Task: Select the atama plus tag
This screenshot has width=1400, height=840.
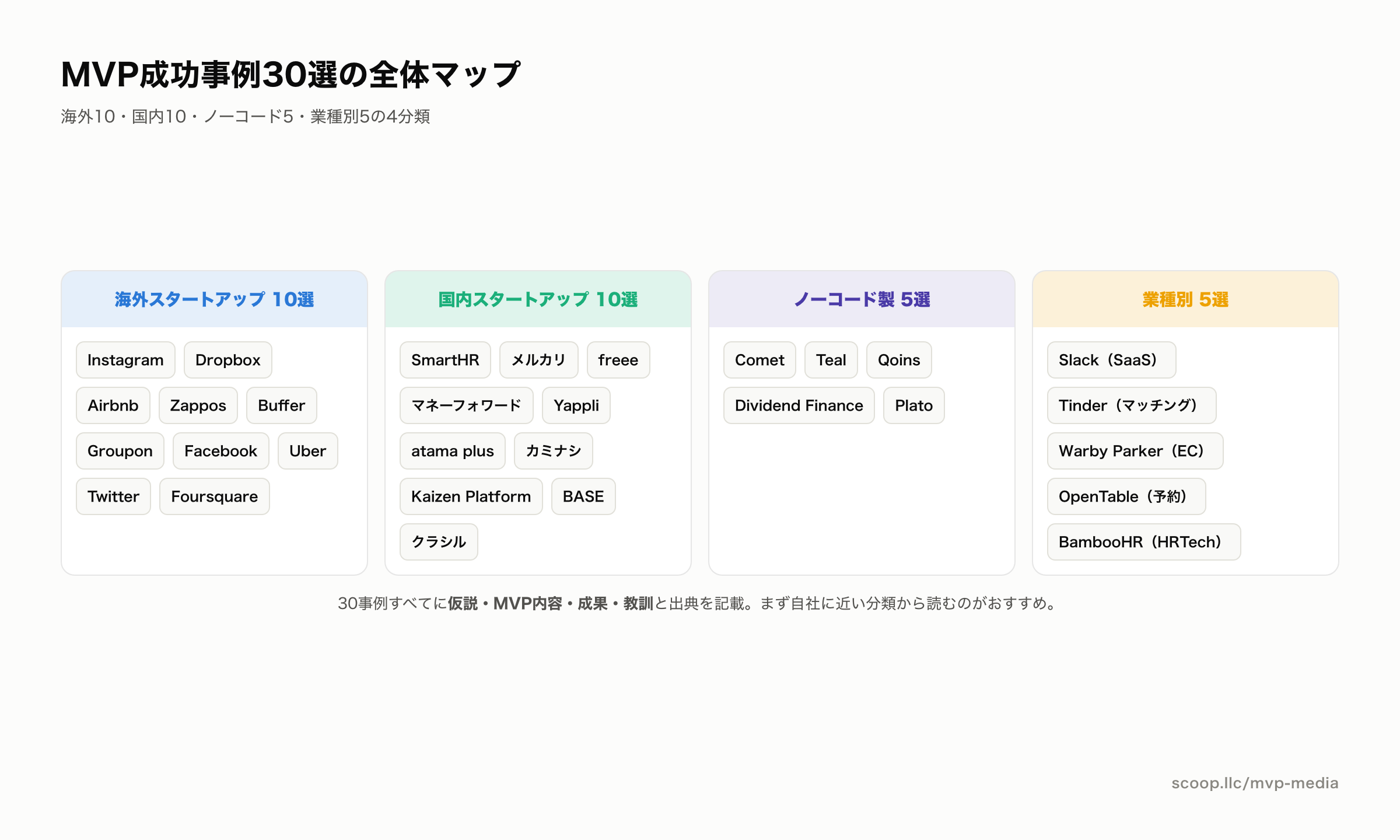Action: tap(453, 451)
